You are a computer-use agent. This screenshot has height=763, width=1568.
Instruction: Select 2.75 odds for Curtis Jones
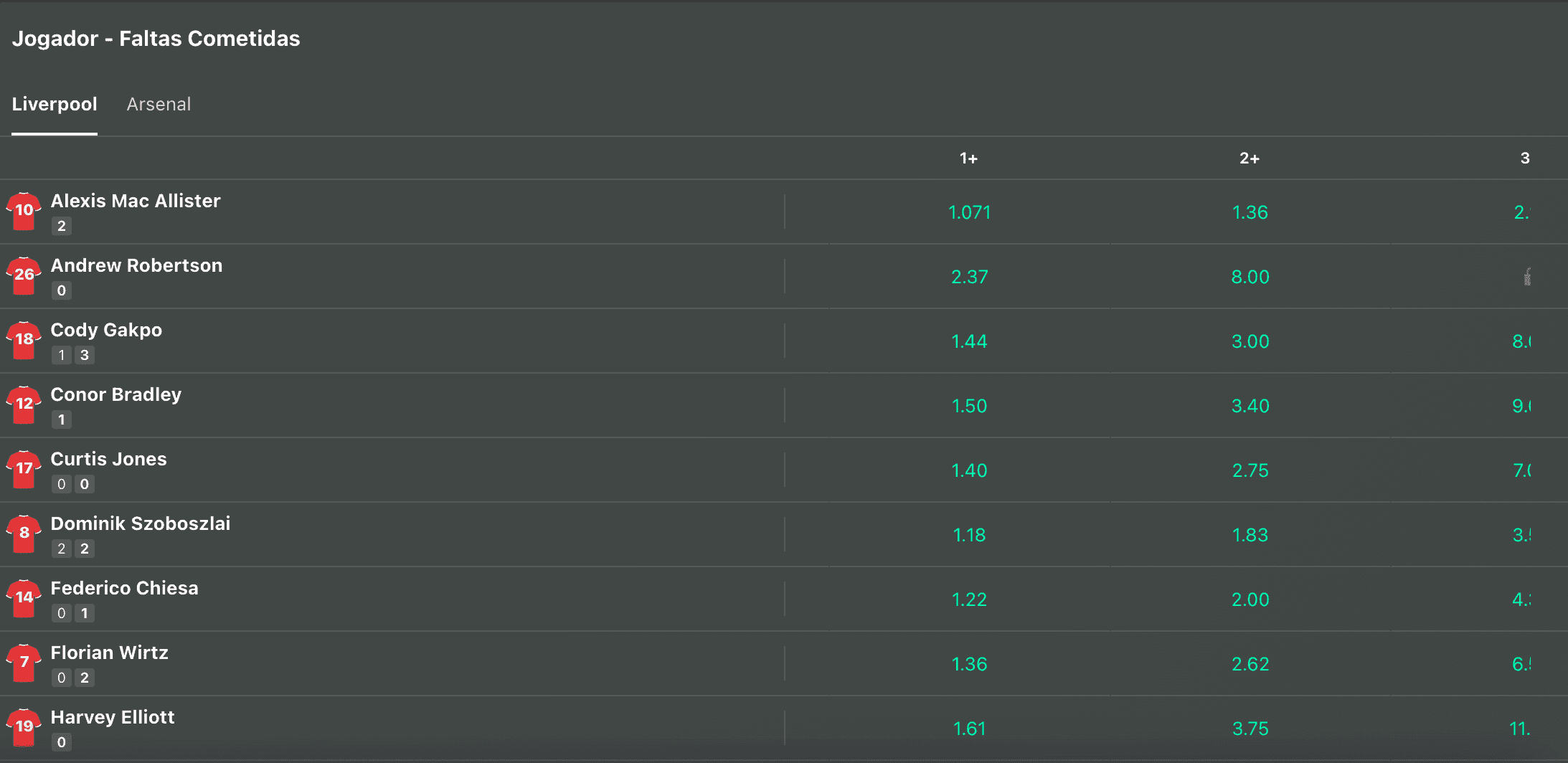click(x=1250, y=470)
